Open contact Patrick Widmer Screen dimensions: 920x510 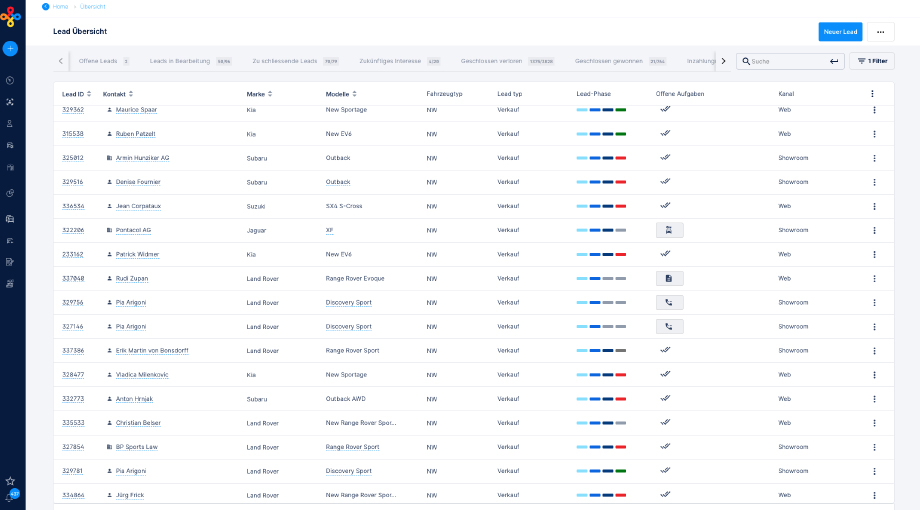(137, 254)
